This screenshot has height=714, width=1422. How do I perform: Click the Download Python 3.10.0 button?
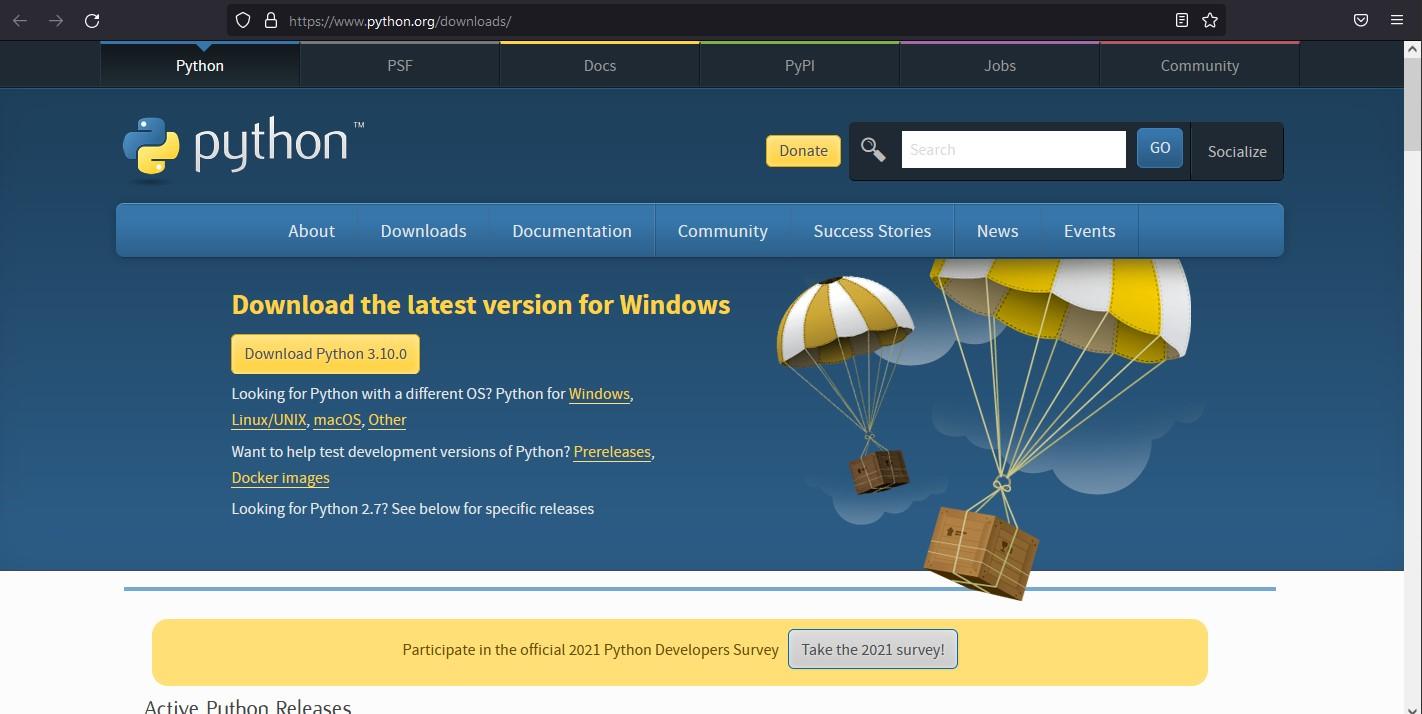click(x=325, y=353)
